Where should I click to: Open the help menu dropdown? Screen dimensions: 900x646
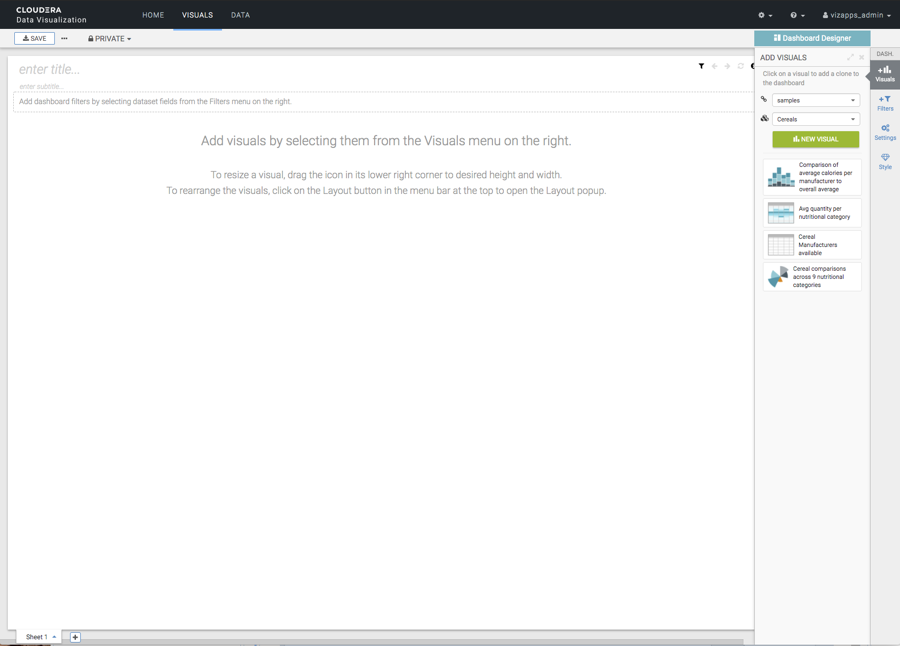797,15
